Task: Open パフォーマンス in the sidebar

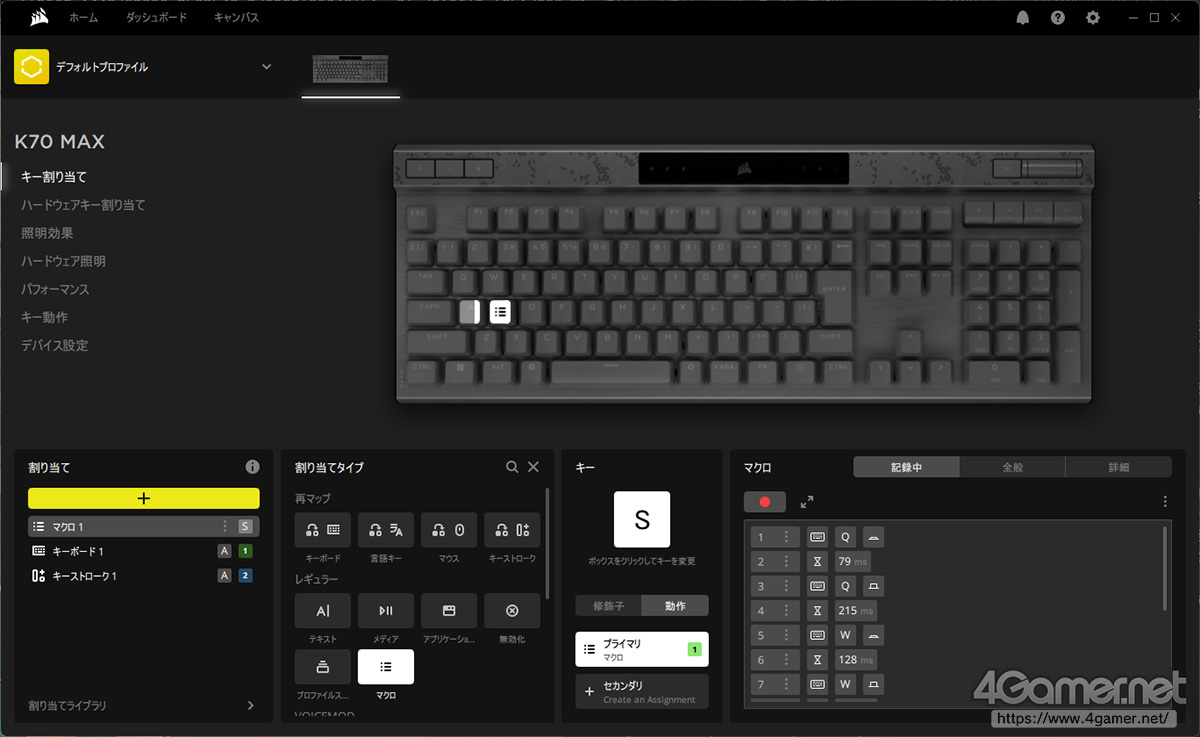Action: pos(55,289)
